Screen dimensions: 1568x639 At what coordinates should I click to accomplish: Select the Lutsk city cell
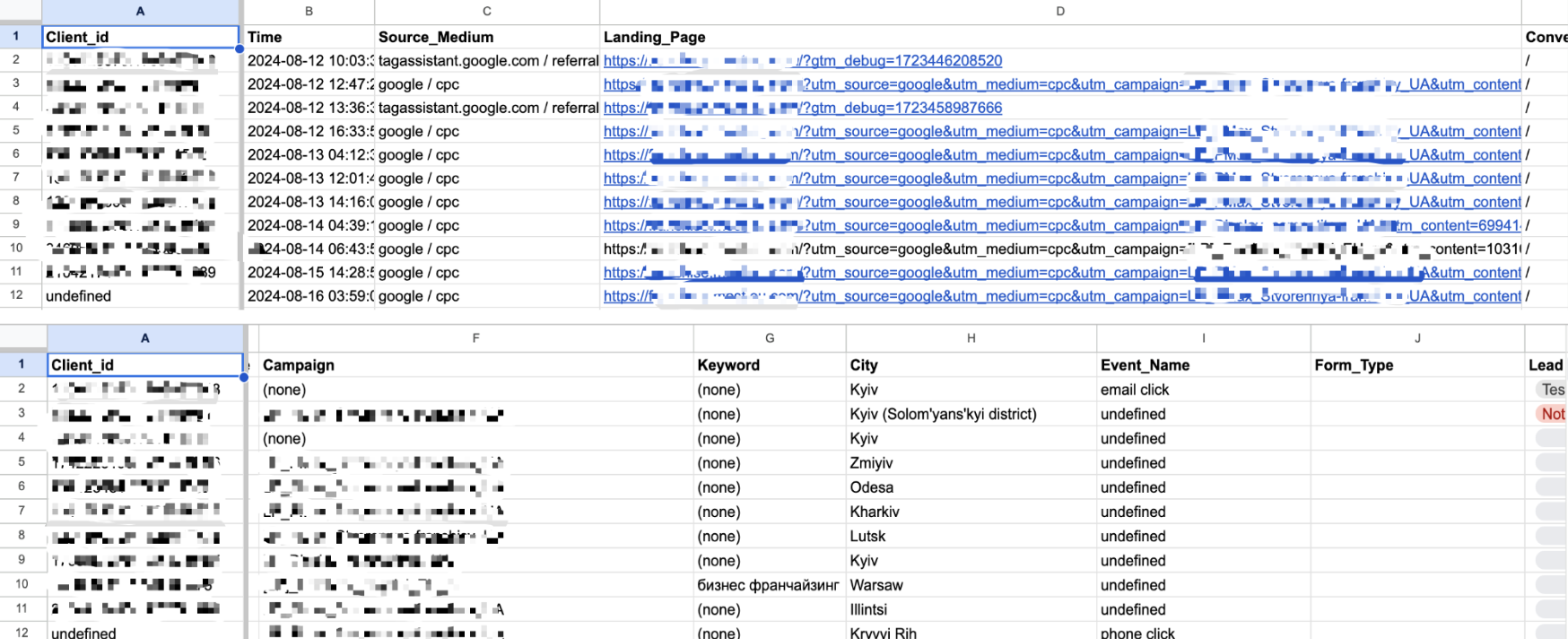[x=971, y=536]
